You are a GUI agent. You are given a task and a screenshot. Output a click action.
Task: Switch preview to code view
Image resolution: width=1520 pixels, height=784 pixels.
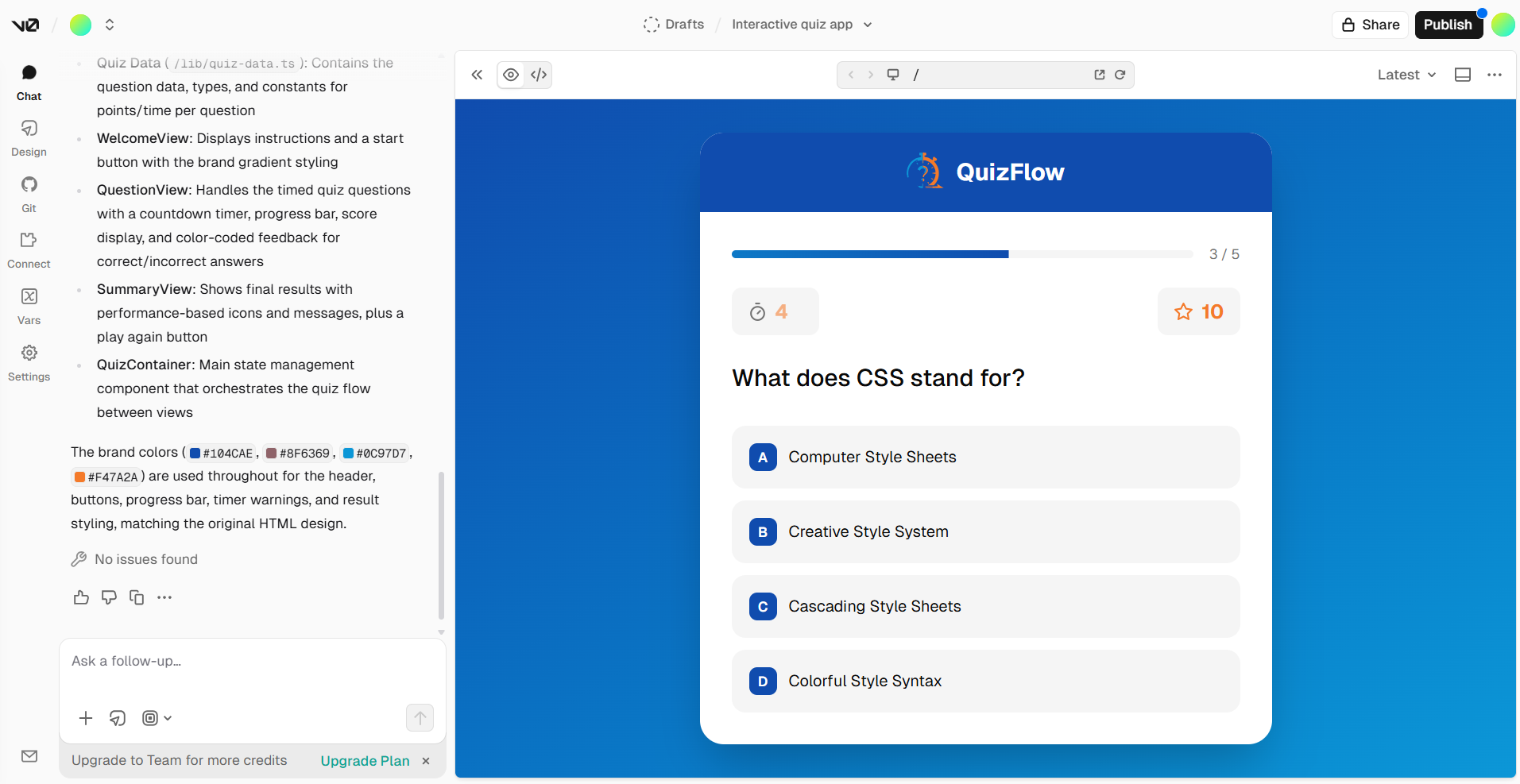[538, 75]
